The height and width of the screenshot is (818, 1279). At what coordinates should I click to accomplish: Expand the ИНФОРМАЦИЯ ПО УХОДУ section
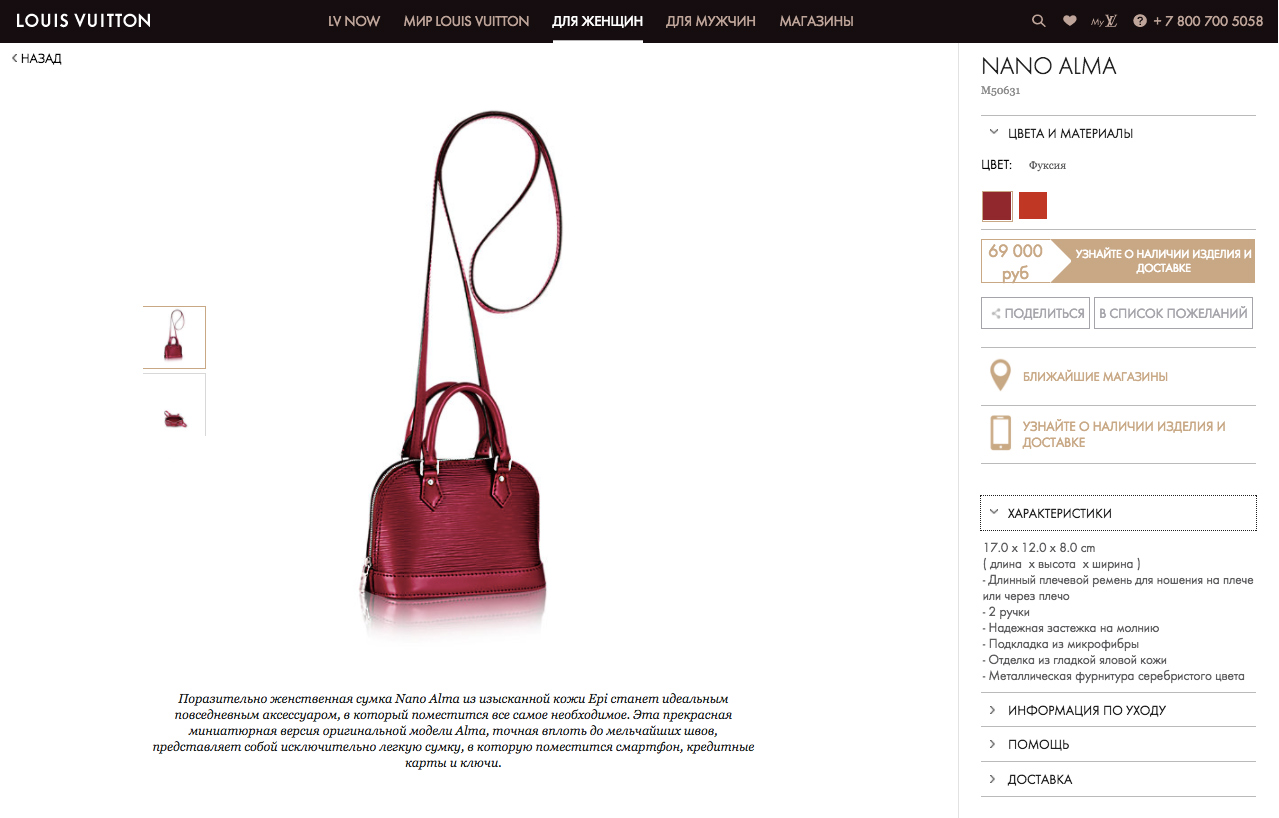coord(1118,710)
